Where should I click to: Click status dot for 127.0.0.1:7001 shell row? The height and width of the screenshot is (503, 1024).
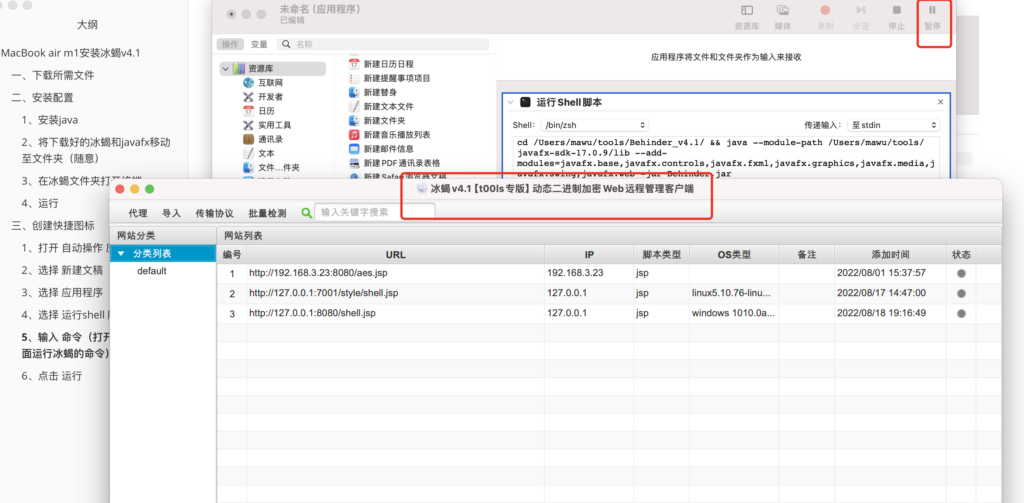click(961, 293)
